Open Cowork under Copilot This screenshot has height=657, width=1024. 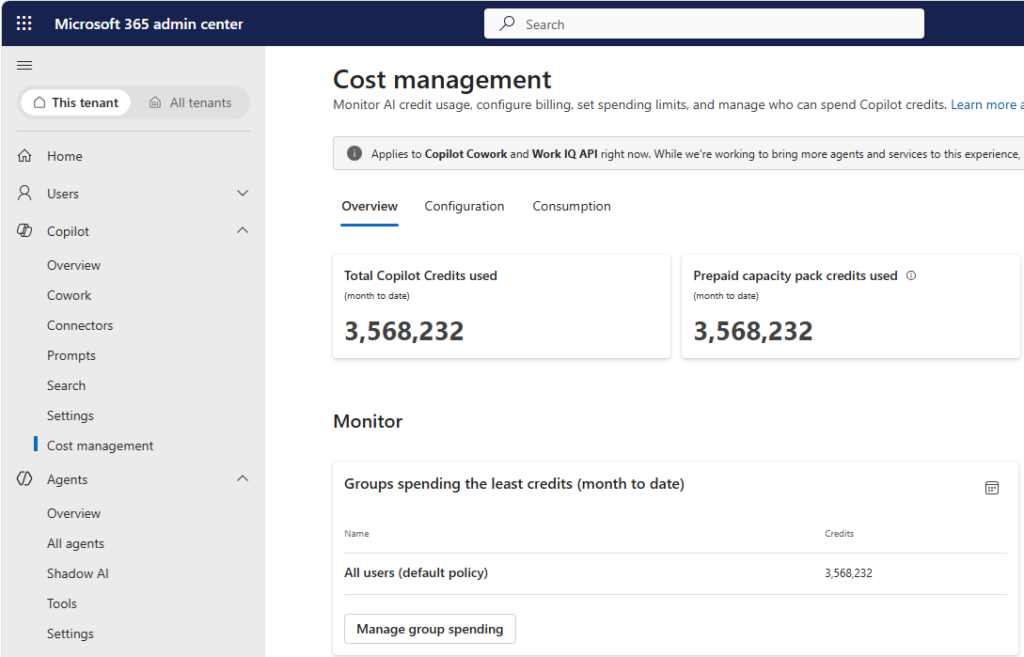69,295
